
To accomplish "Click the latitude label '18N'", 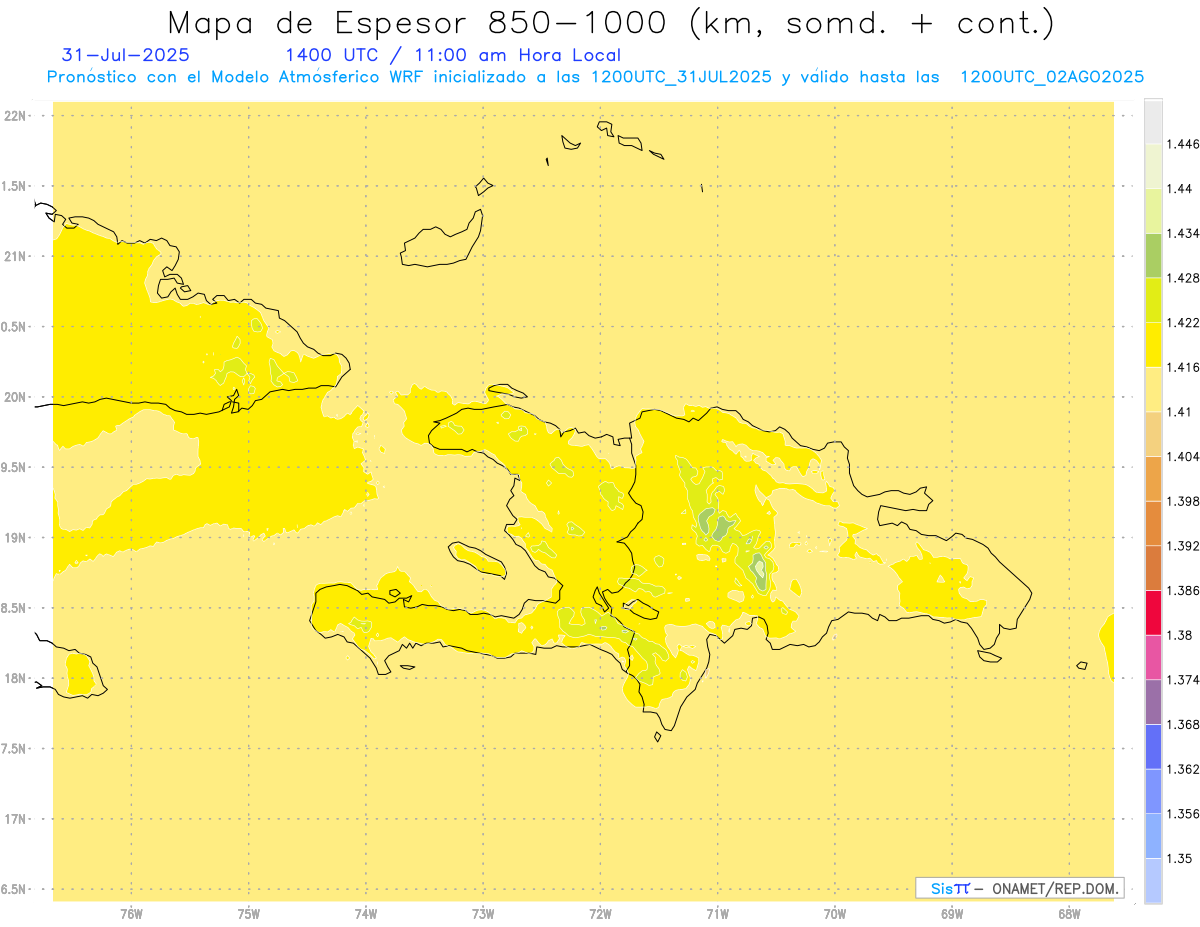I will pos(15,678).
